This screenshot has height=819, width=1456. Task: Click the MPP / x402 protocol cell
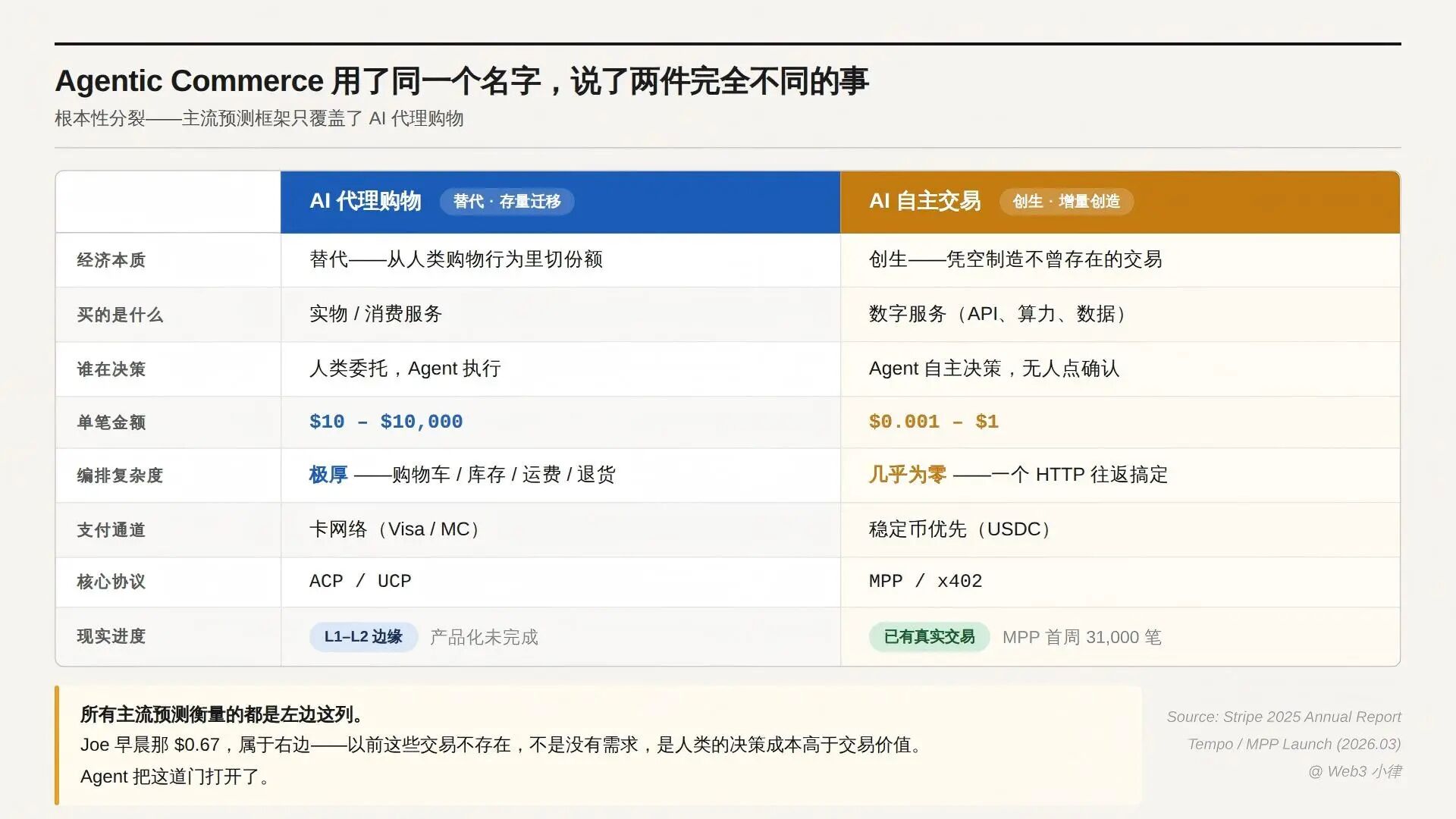pos(924,582)
